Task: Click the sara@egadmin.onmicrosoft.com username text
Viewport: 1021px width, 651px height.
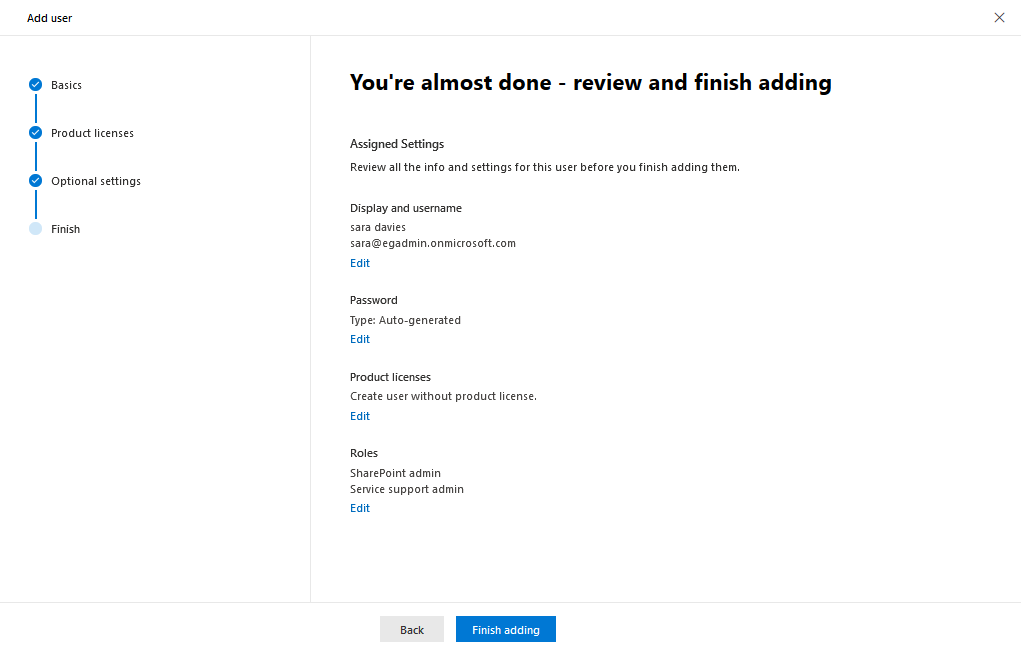Action: click(x=433, y=243)
